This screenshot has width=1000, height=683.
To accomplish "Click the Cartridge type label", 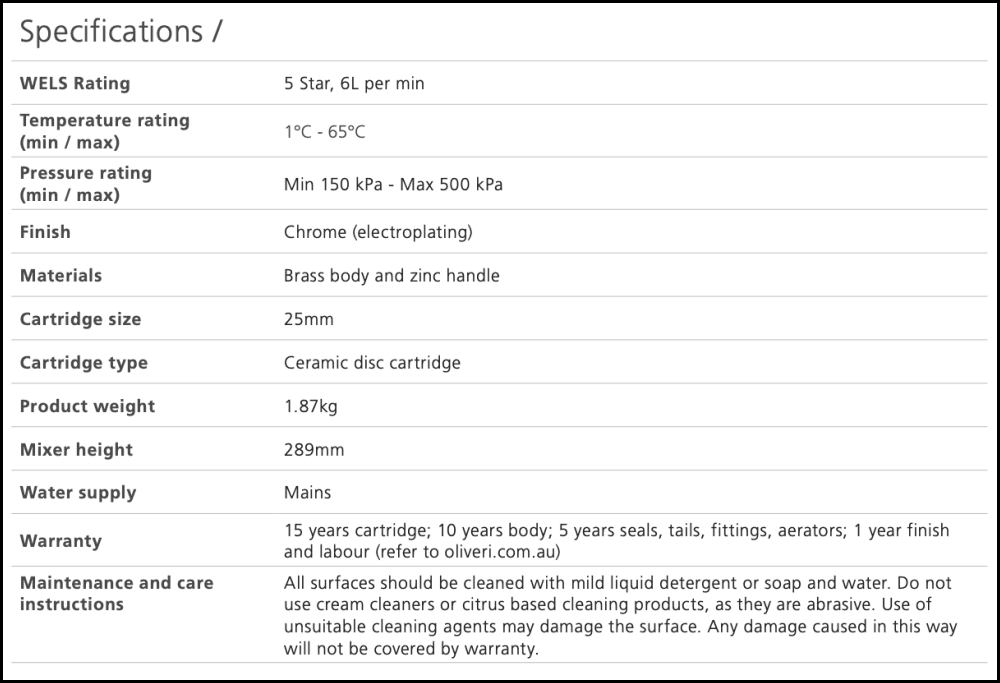I will (x=83, y=363).
